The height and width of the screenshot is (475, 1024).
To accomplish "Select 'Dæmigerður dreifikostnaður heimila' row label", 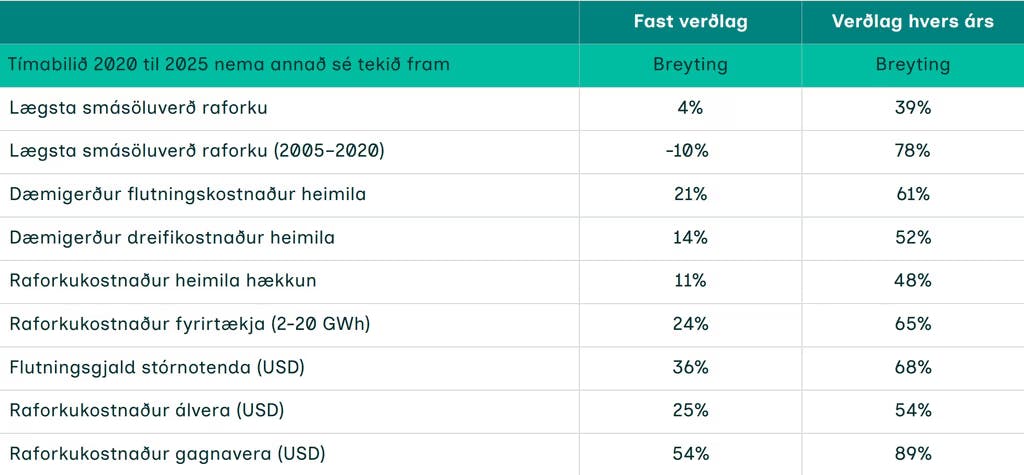I will [x=172, y=238].
